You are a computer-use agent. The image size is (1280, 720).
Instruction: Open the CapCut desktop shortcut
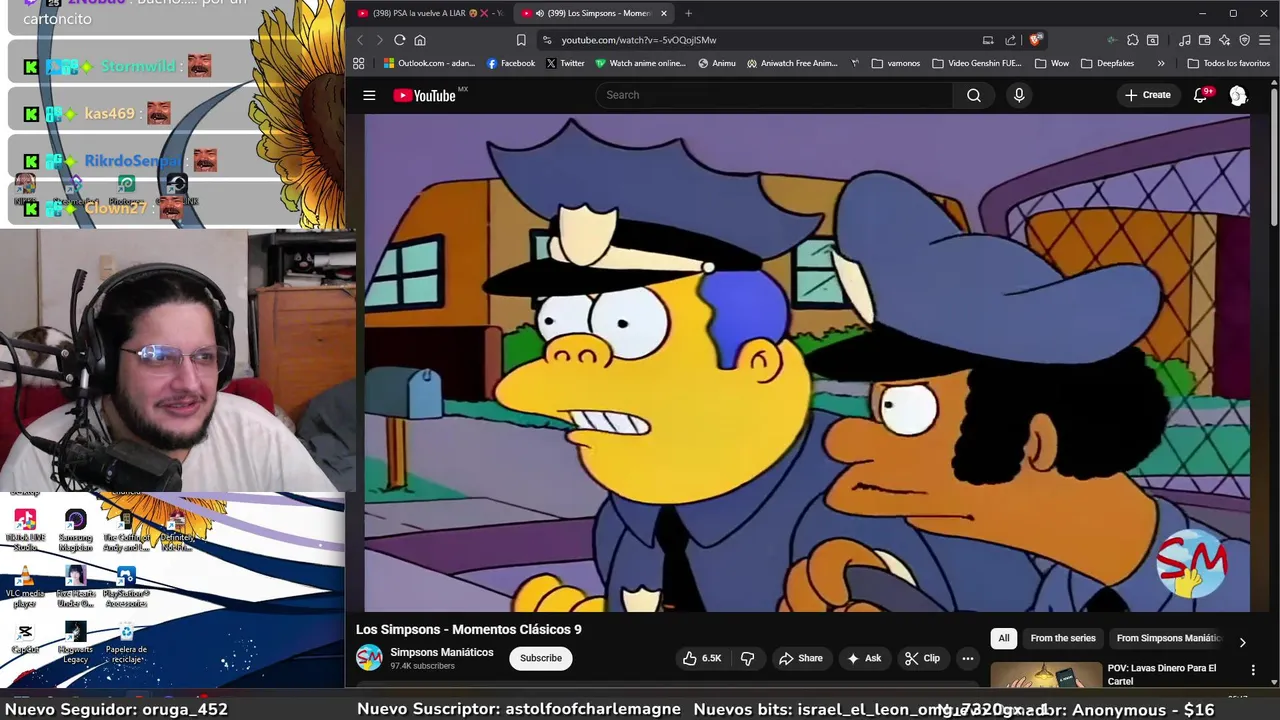(x=25, y=639)
